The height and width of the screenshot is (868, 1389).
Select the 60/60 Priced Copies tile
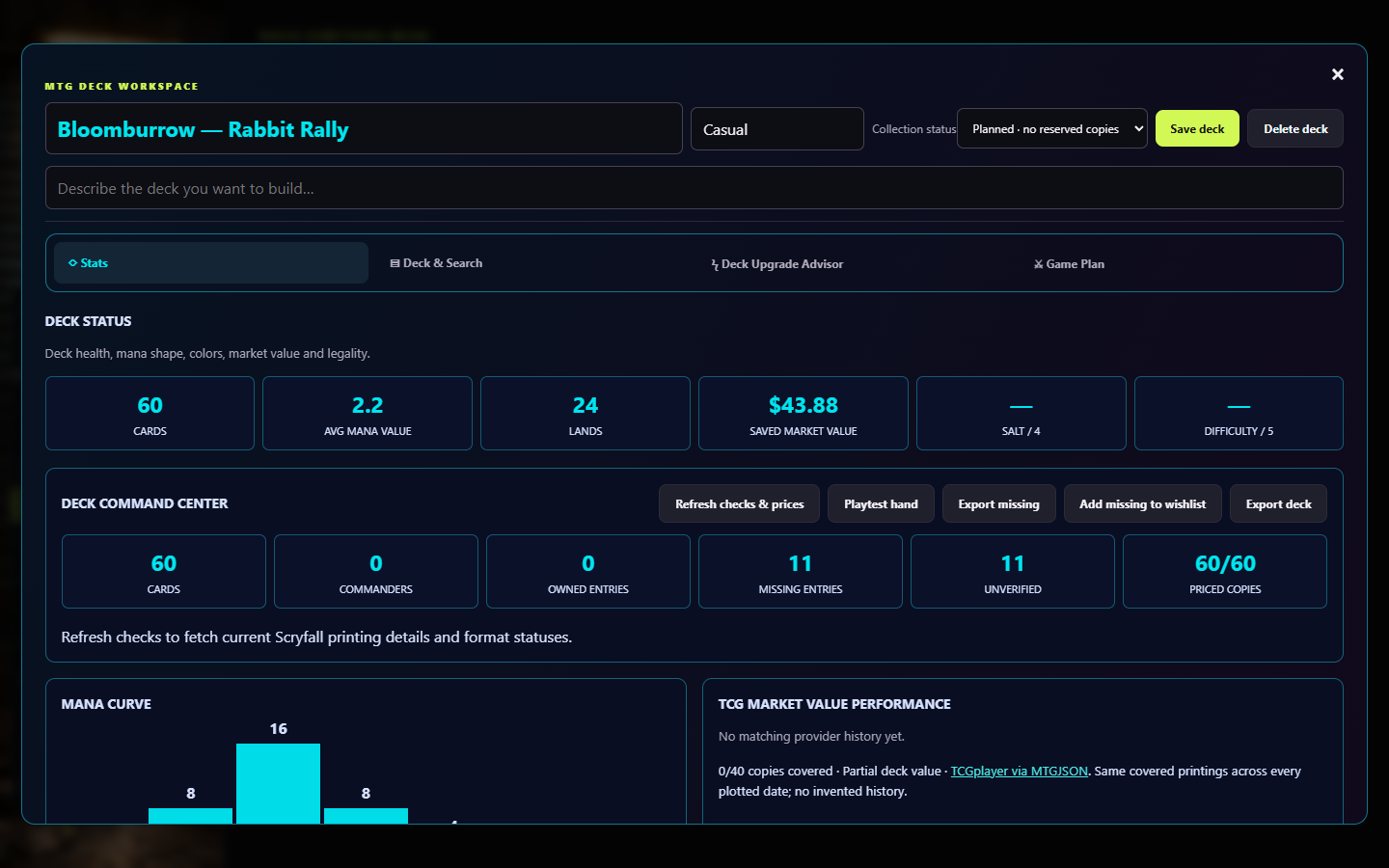click(1225, 572)
